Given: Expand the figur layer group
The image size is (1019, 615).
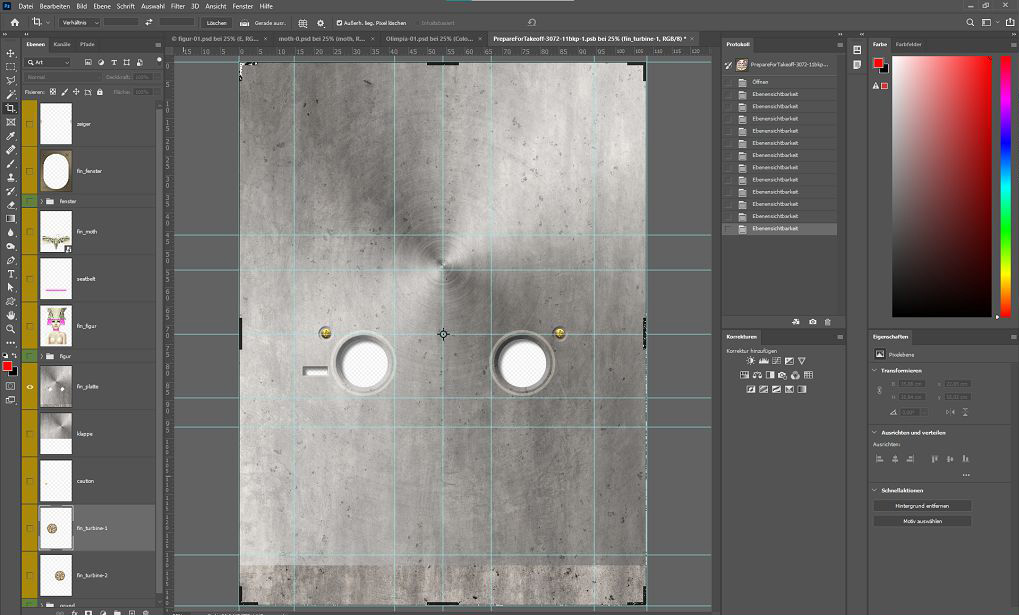Looking at the screenshot, I should click(42, 356).
